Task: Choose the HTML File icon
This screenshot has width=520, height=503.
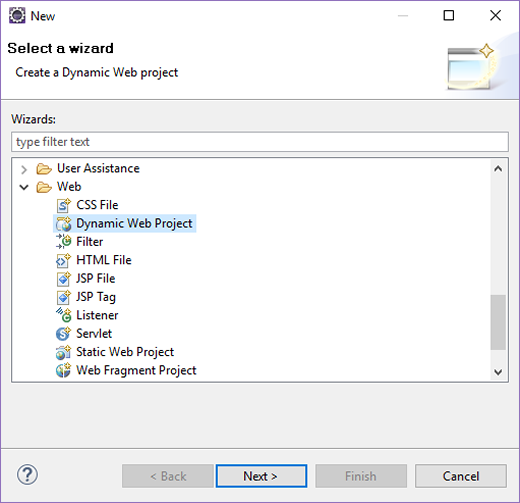Action: 63,260
